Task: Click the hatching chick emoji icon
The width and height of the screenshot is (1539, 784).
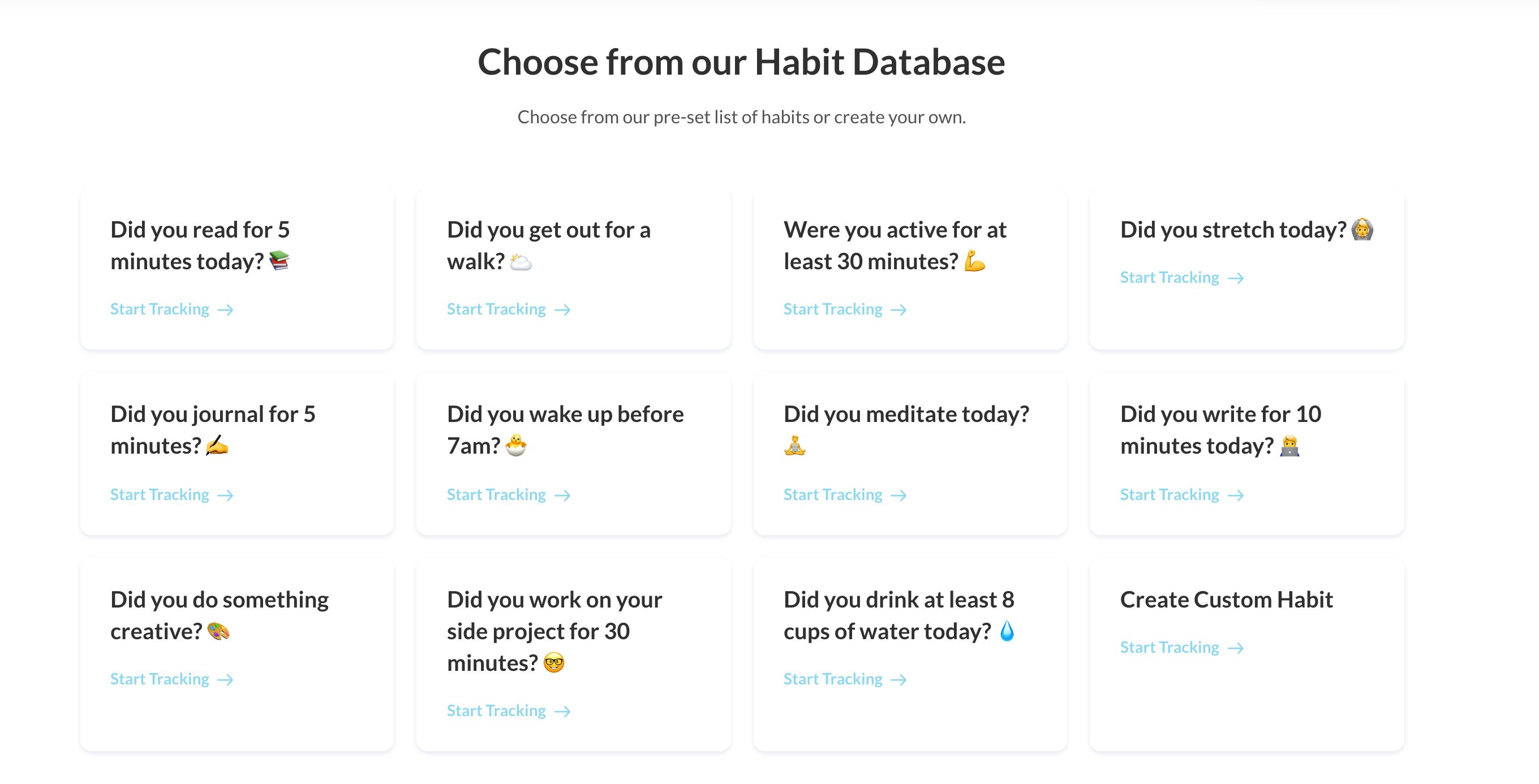Action: [x=515, y=445]
